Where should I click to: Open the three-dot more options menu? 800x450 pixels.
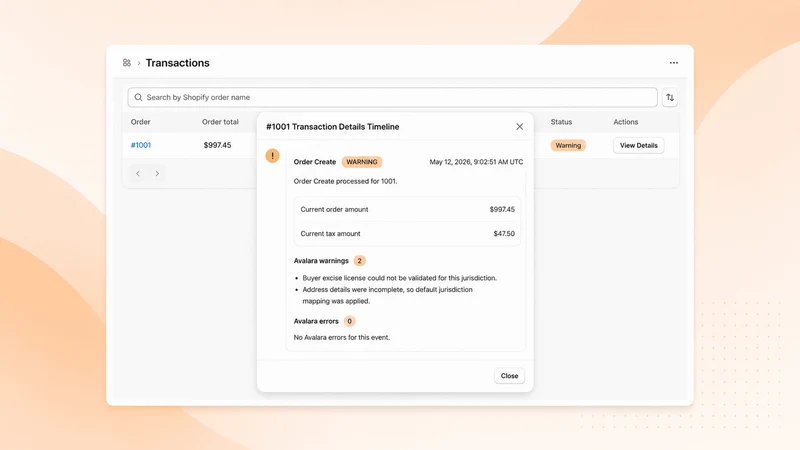pyautogui.click(x=673, y=63)
